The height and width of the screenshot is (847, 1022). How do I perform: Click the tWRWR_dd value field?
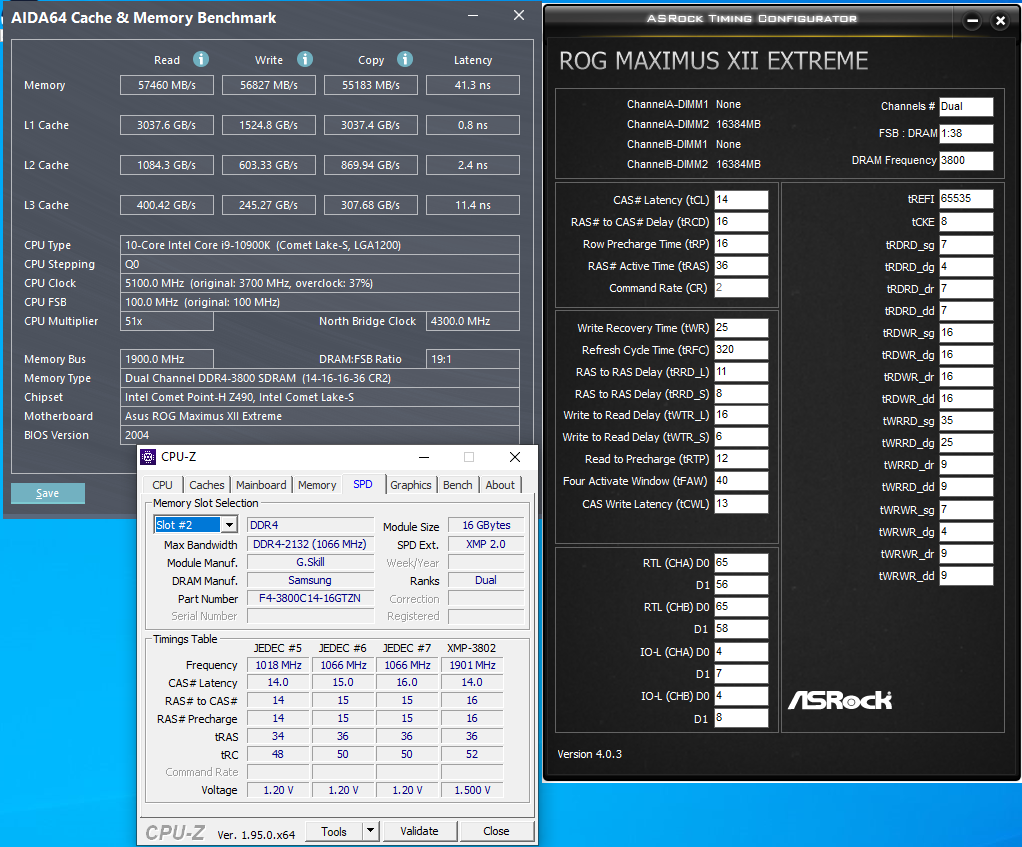(966, 576)
